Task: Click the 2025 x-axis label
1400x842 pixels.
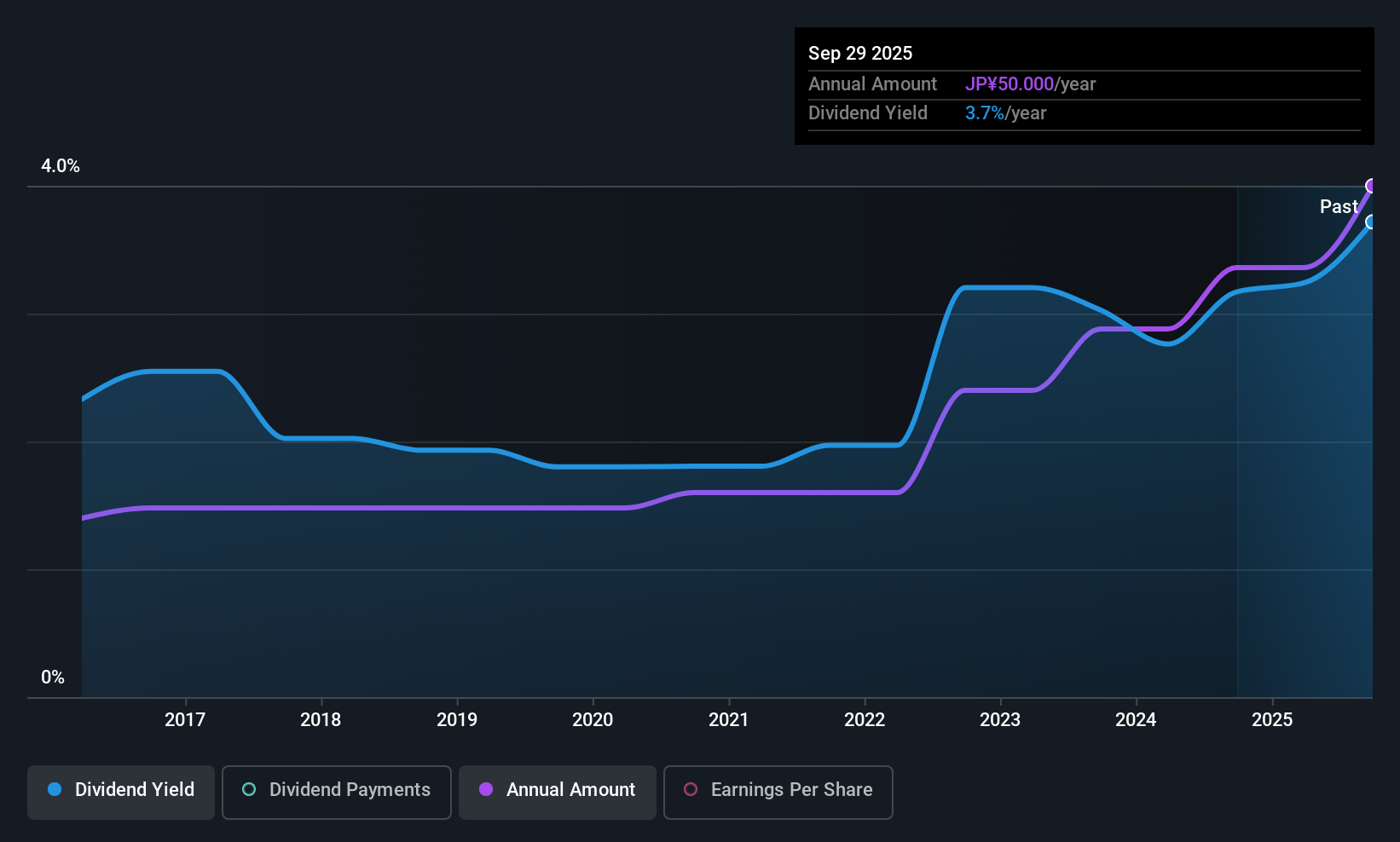Action: (1272, 720)
